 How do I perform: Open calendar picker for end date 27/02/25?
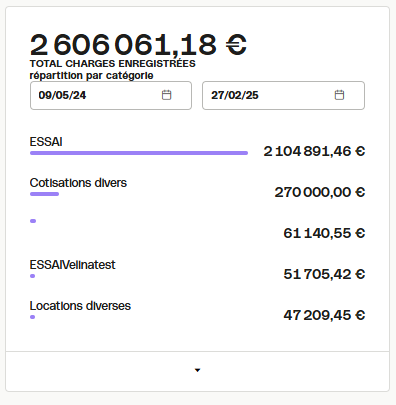pyautogui.click(x=339, y=95)
